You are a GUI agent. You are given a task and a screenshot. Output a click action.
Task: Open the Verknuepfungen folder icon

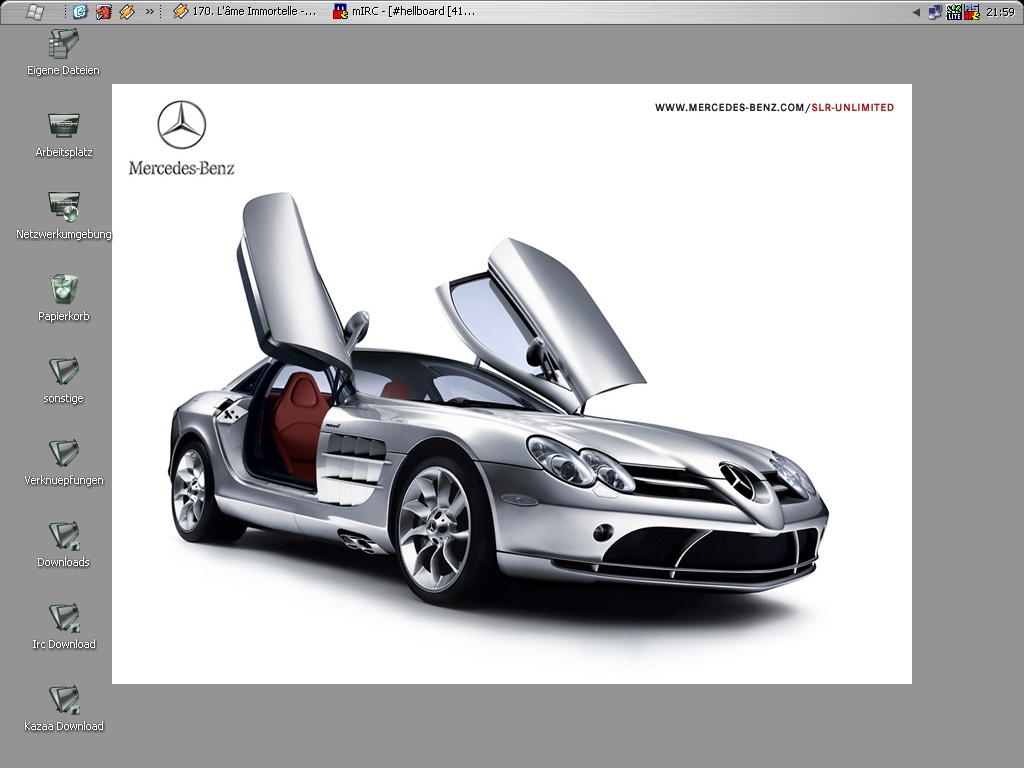[63, 454]
